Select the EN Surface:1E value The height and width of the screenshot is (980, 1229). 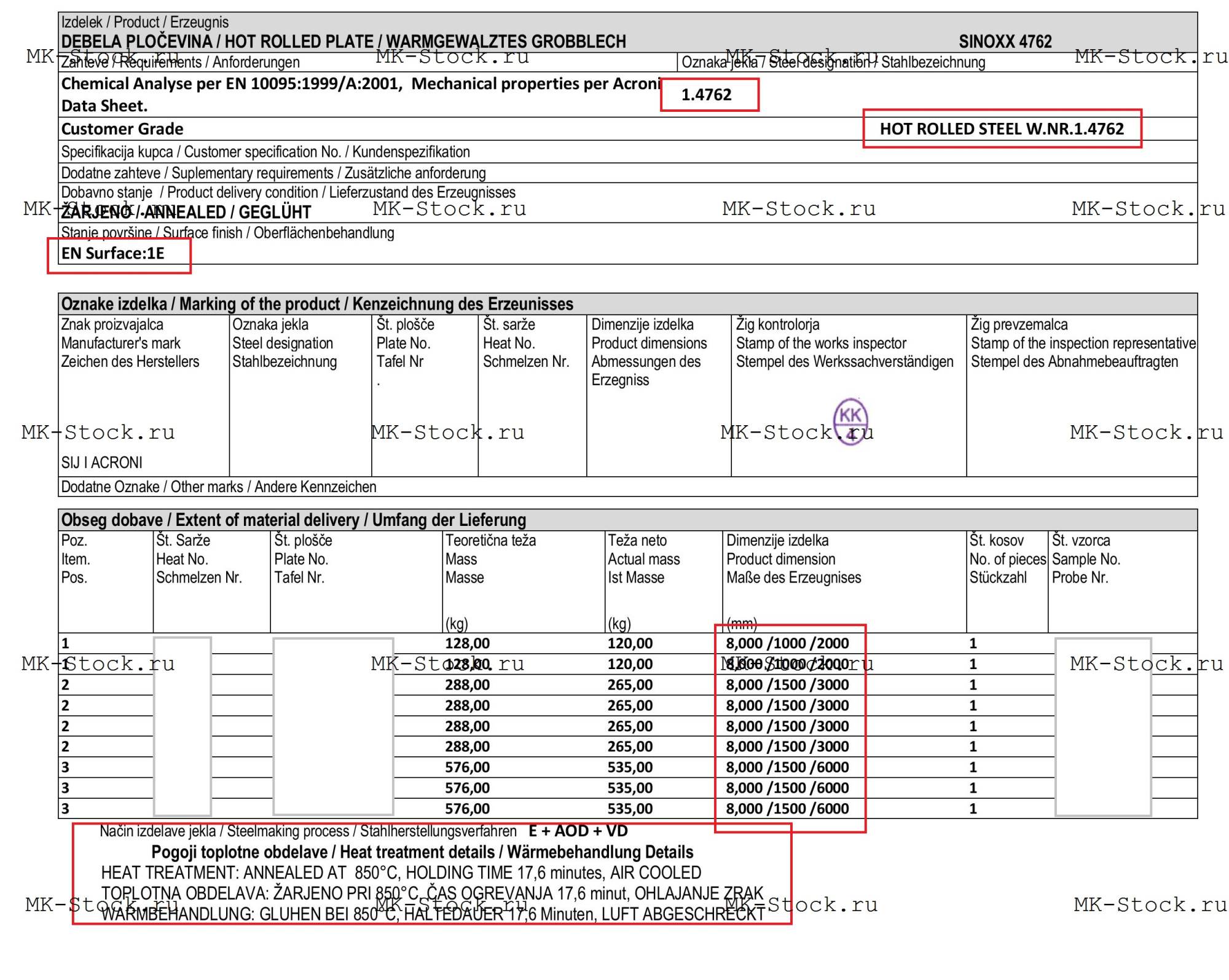click(x=113, y=254)
